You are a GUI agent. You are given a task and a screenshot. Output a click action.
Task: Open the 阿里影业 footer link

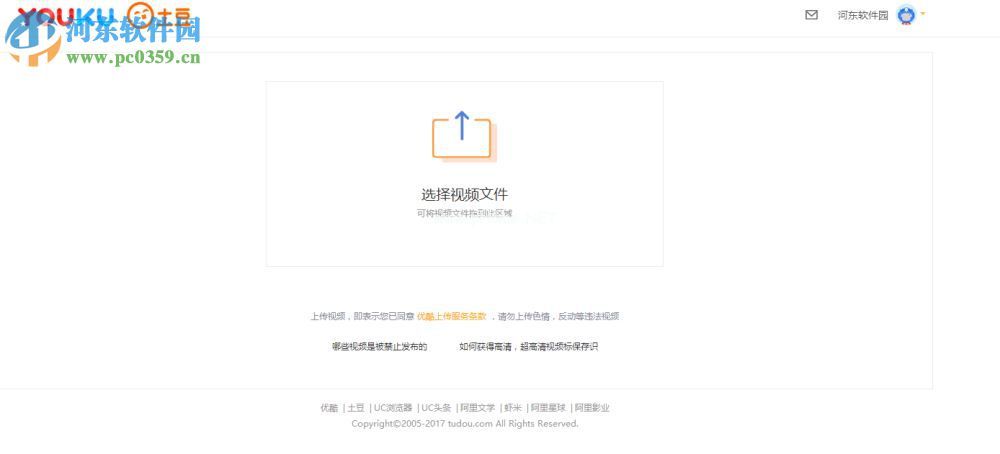(x=592, y=408)
